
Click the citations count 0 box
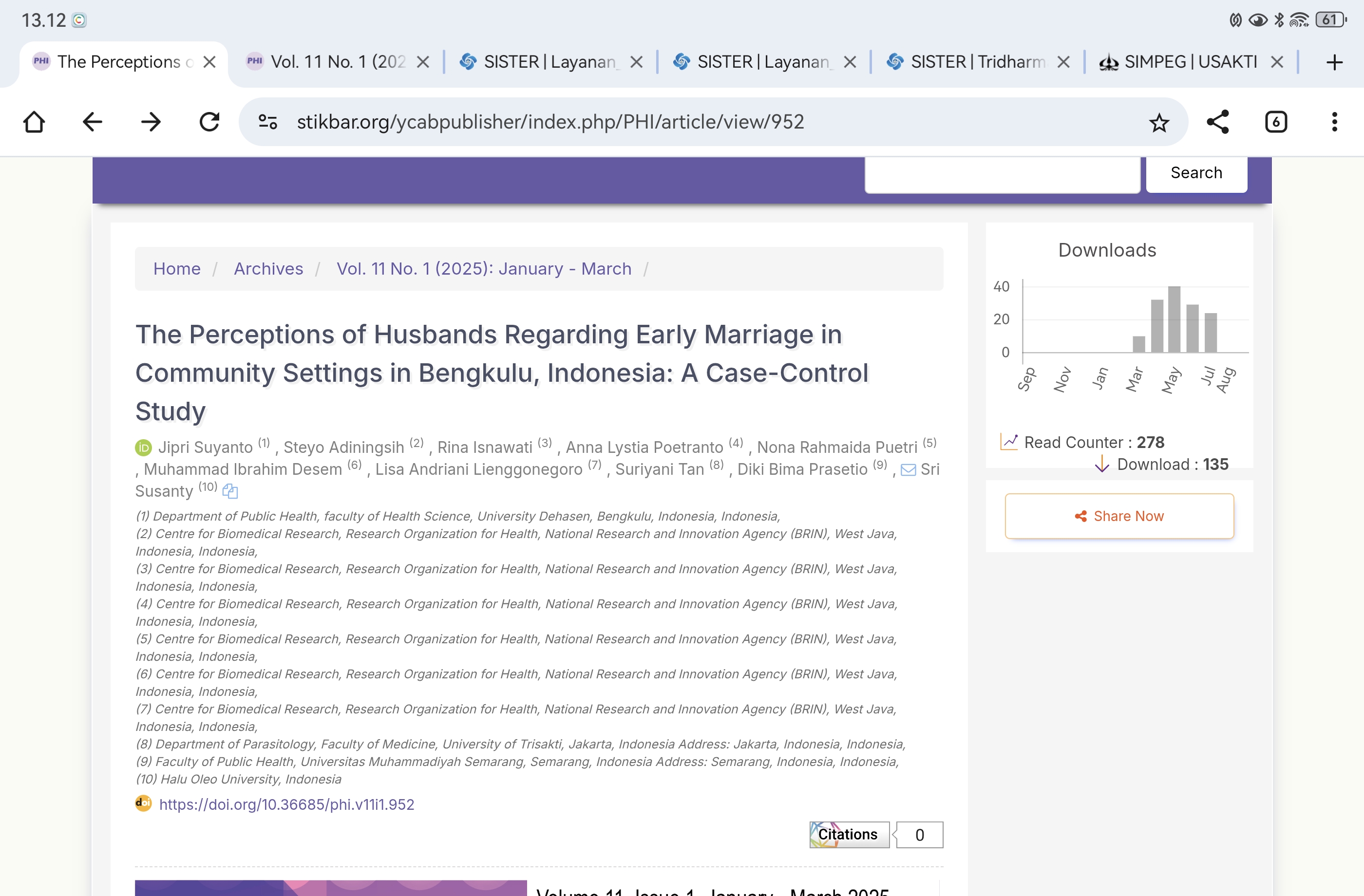coord(919,835)
